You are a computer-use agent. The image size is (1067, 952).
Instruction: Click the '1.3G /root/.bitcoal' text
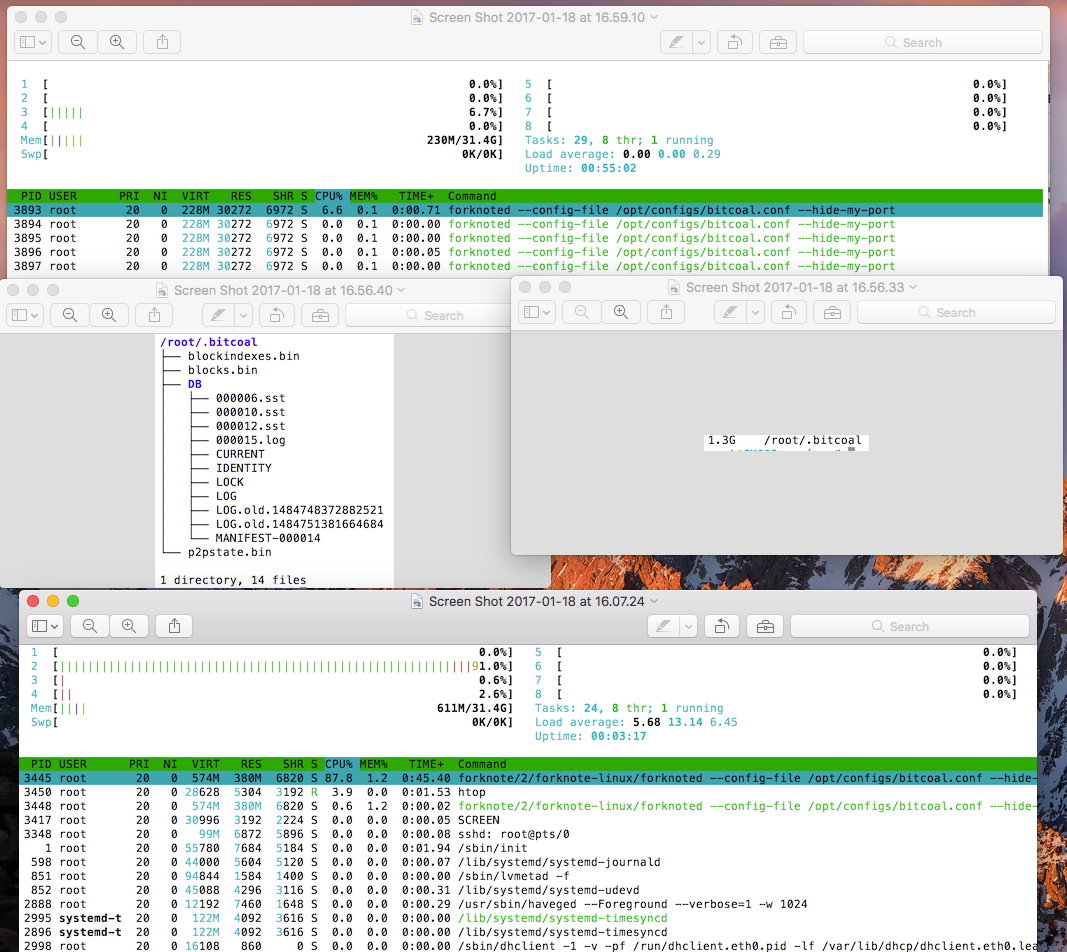pyautogui.click(x=785, y=440)
